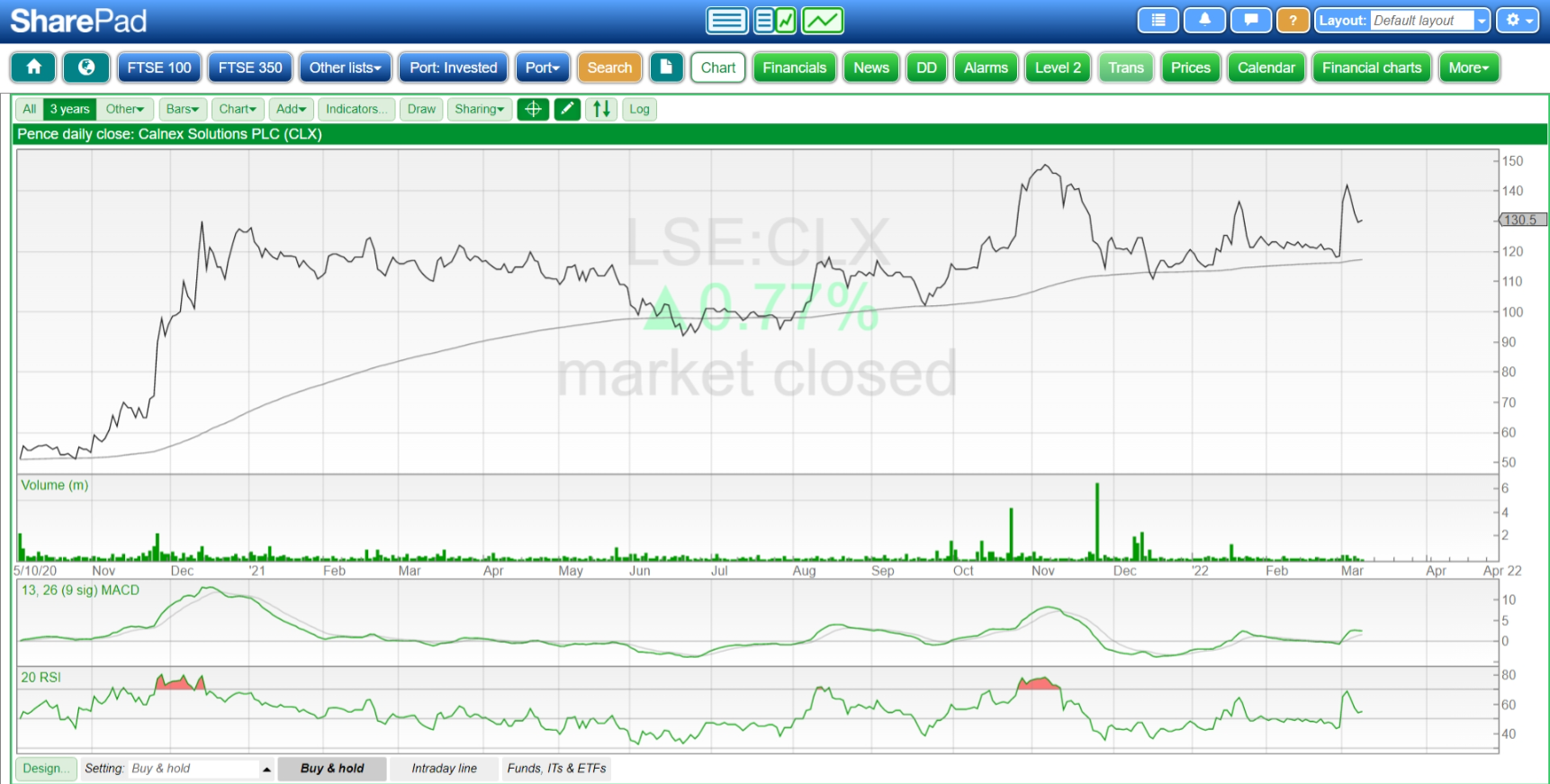Image resolution: width=1550 pixels, height=784 pixels.
Task: Switch to list-only view layout icon
Action: (726, 20)
